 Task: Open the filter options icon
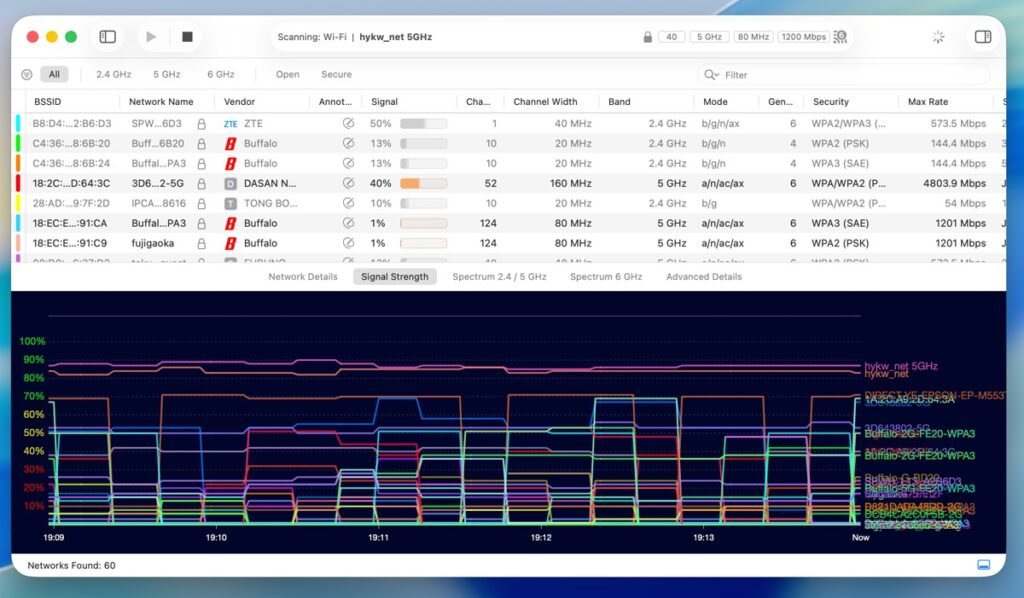27,74
